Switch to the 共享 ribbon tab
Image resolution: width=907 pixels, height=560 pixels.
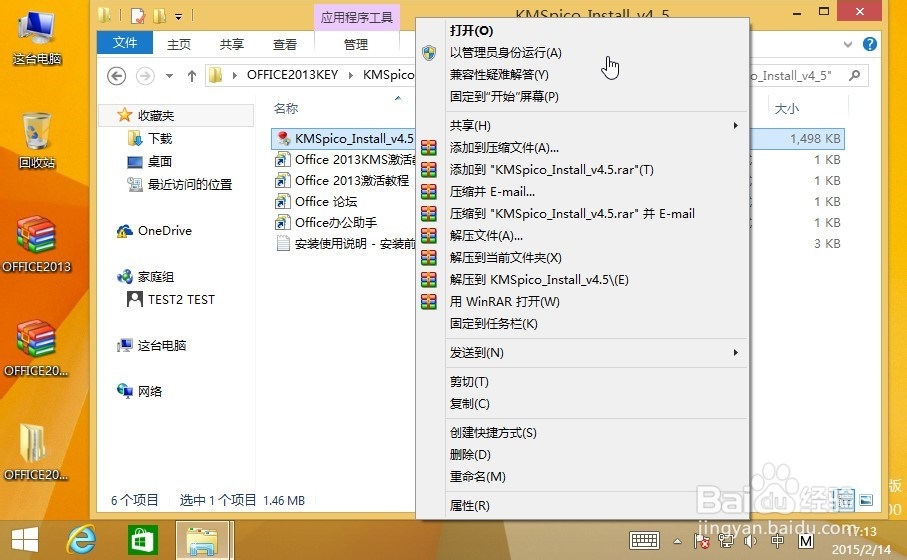[x=232, y=44]
